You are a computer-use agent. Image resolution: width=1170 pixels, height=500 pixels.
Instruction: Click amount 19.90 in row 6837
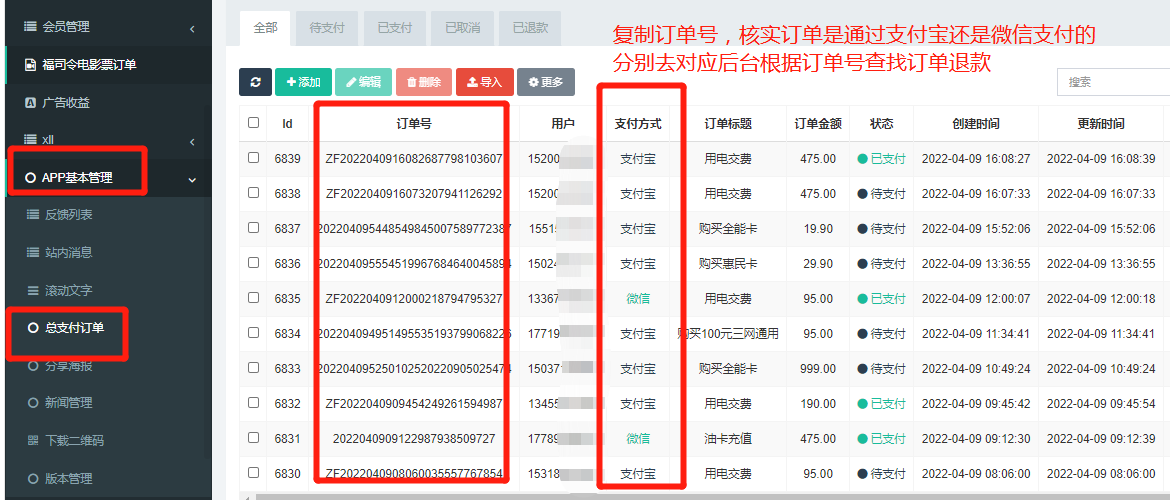click(819, 228)
